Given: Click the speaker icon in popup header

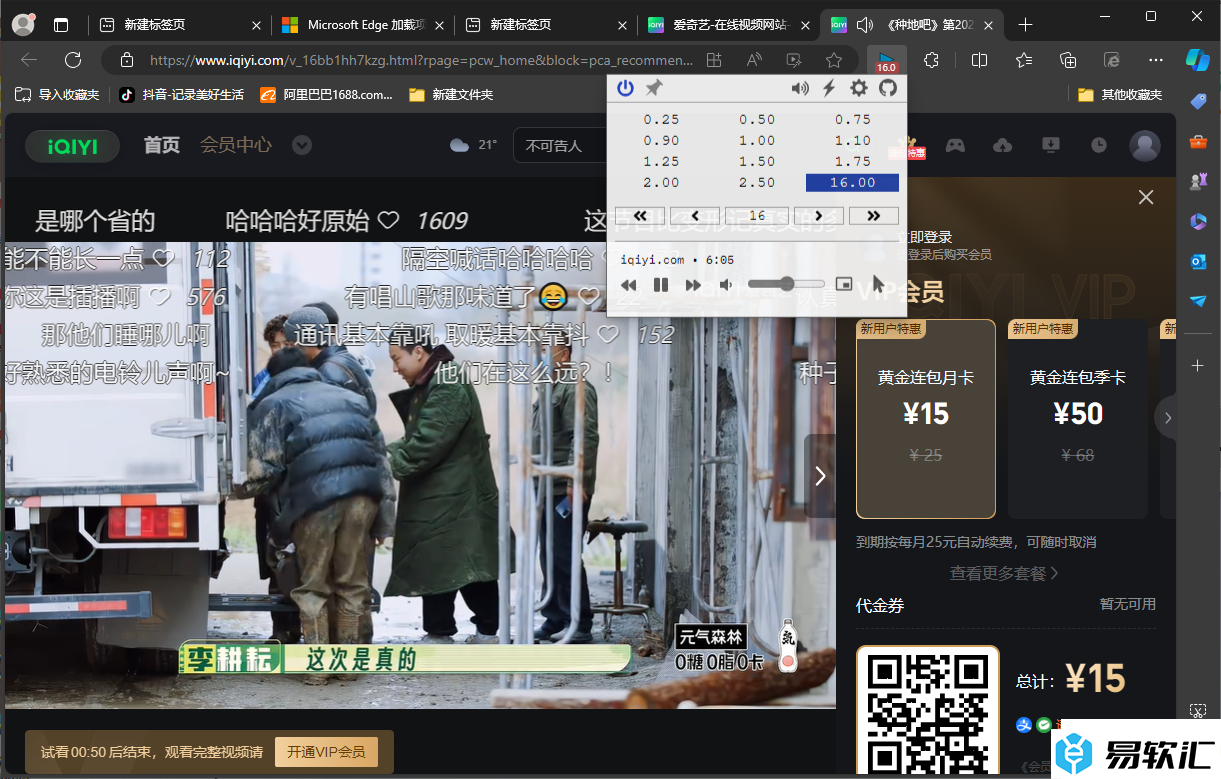Looking at the screenshot, I should pyautogui.click(x=800, y=88).
